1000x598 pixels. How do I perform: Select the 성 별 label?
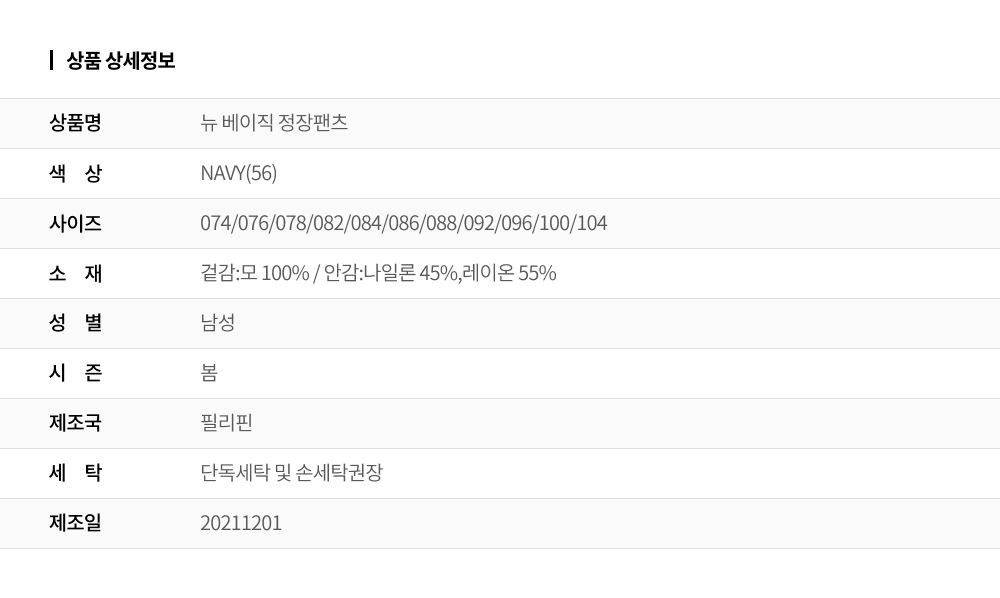tap(75, 323)
